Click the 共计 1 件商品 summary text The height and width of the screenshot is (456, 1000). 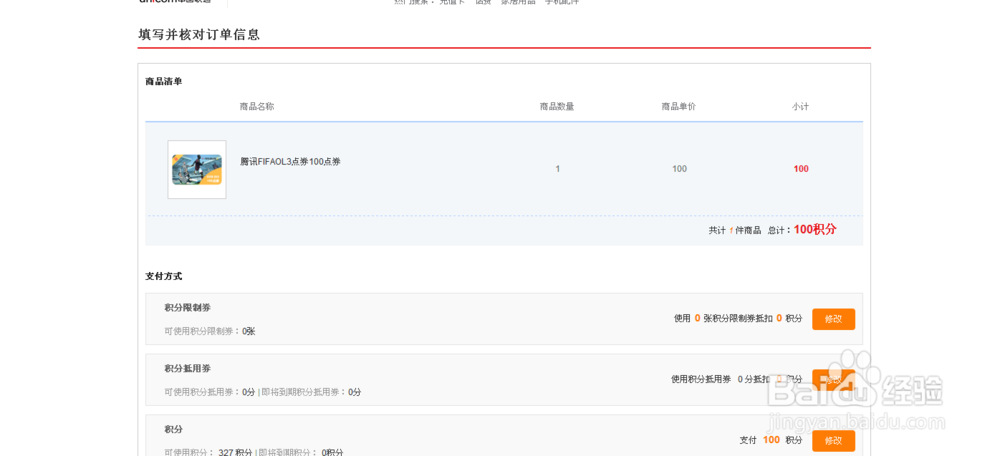point(735,231)
